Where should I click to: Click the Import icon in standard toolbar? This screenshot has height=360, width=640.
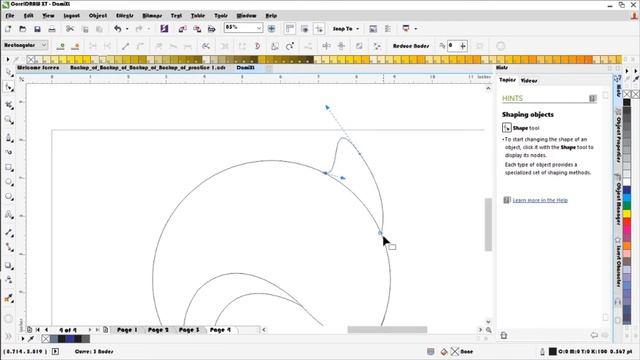(182, 29)
